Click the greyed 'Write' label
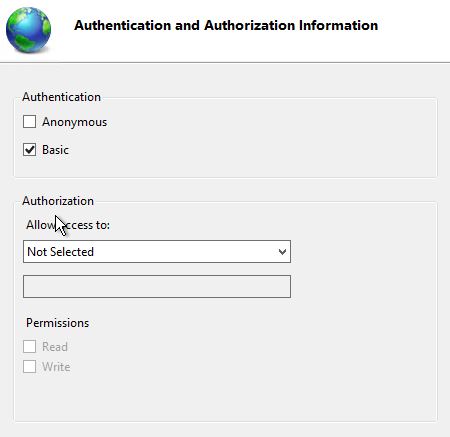 56,367
